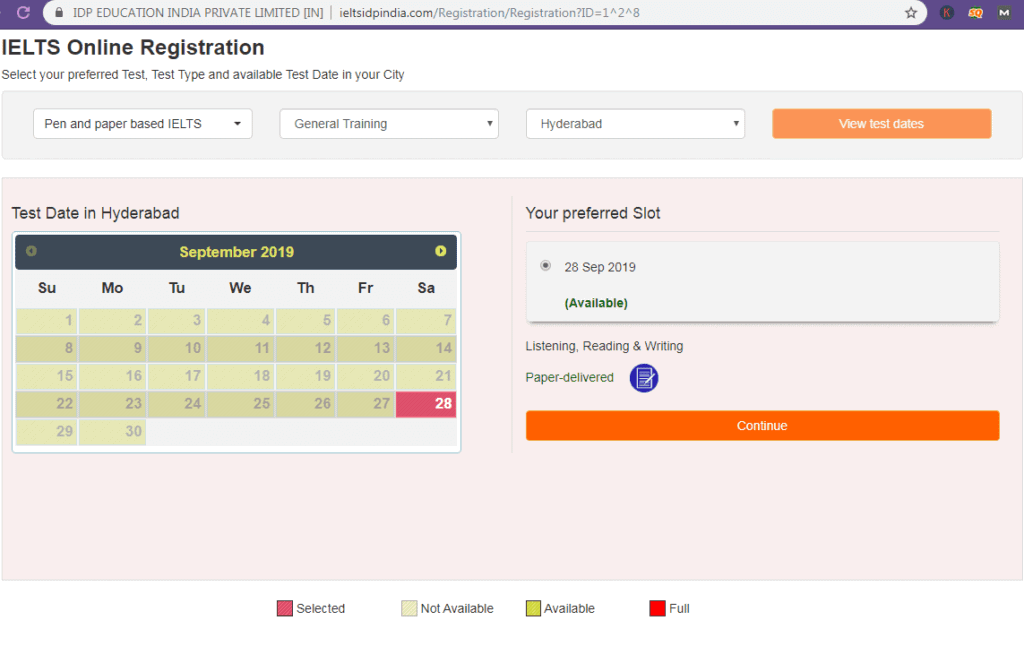
Task: Click the IELTS Online Registration heading
Action: tap(133, 48)
